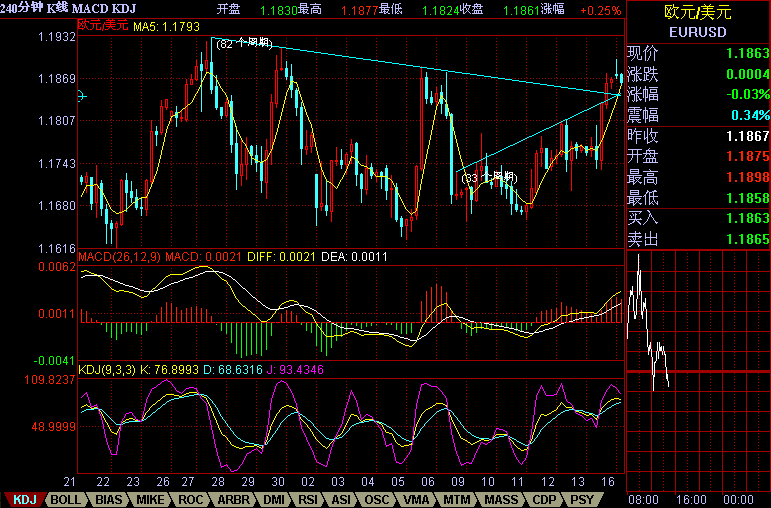Image resolution: width=771 pixels, height=508 pixels.
Task: Select the RSI indicator tab
Action: 308,500
